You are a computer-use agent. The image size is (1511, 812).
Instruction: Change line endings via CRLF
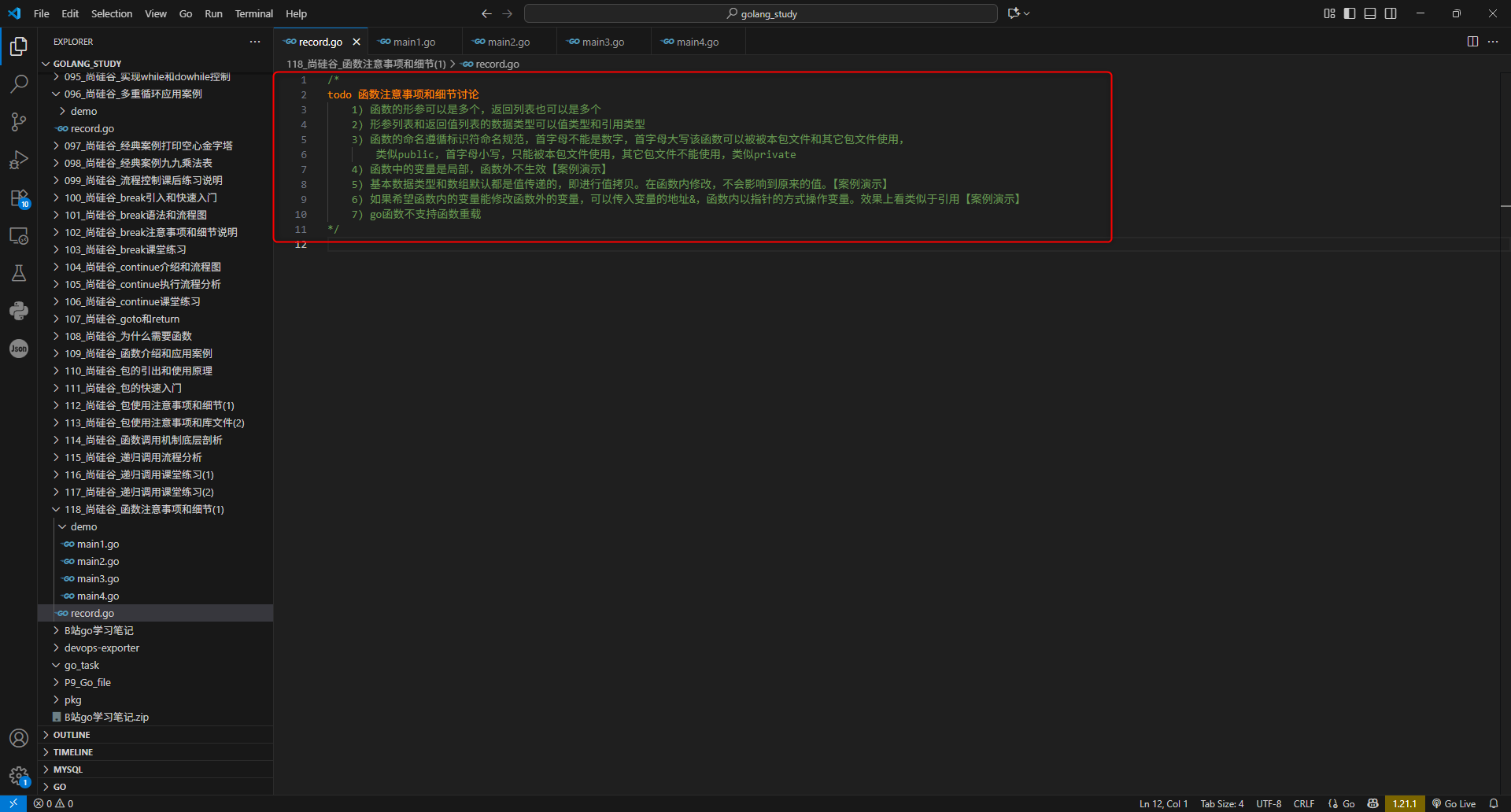1304,803
